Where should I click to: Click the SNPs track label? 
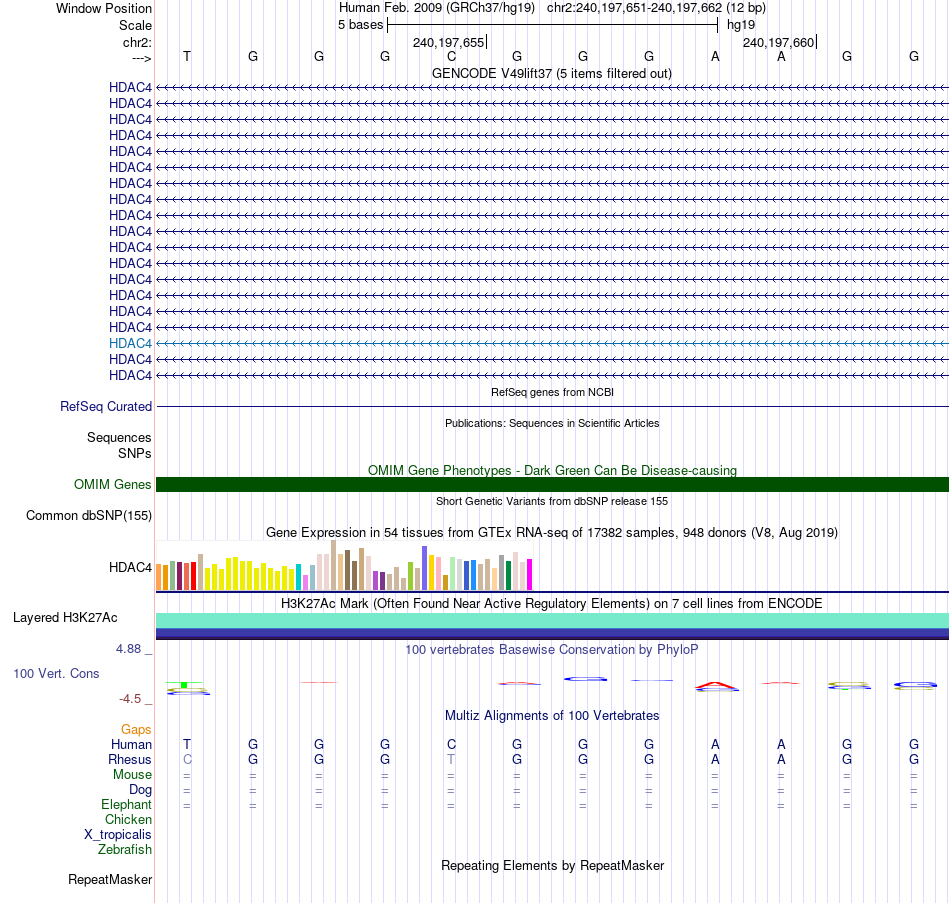pyautogui.click(x=135, y=453)
